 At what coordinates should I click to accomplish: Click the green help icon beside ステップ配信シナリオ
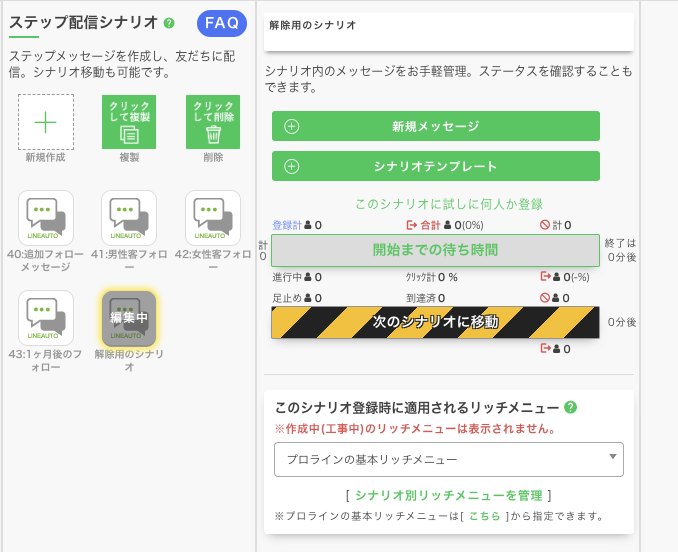coord(169,23)
